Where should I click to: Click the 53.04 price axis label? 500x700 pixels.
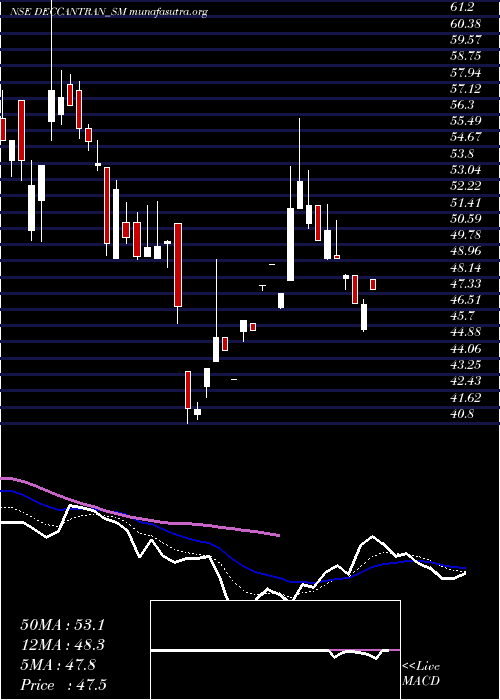[466, 170]
